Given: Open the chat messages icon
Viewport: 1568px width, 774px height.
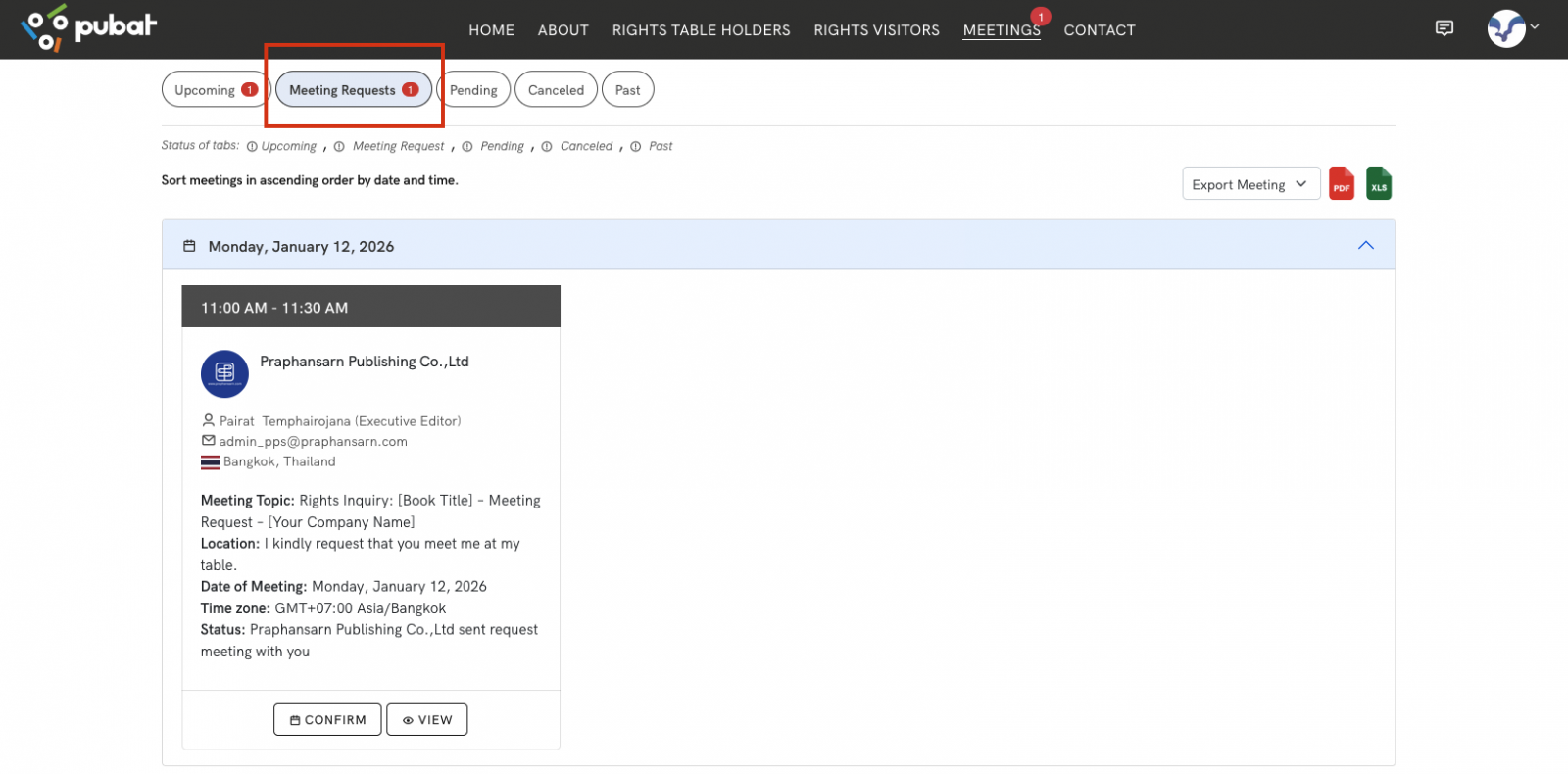Looking at the screenshot, I should point(1444,28).
